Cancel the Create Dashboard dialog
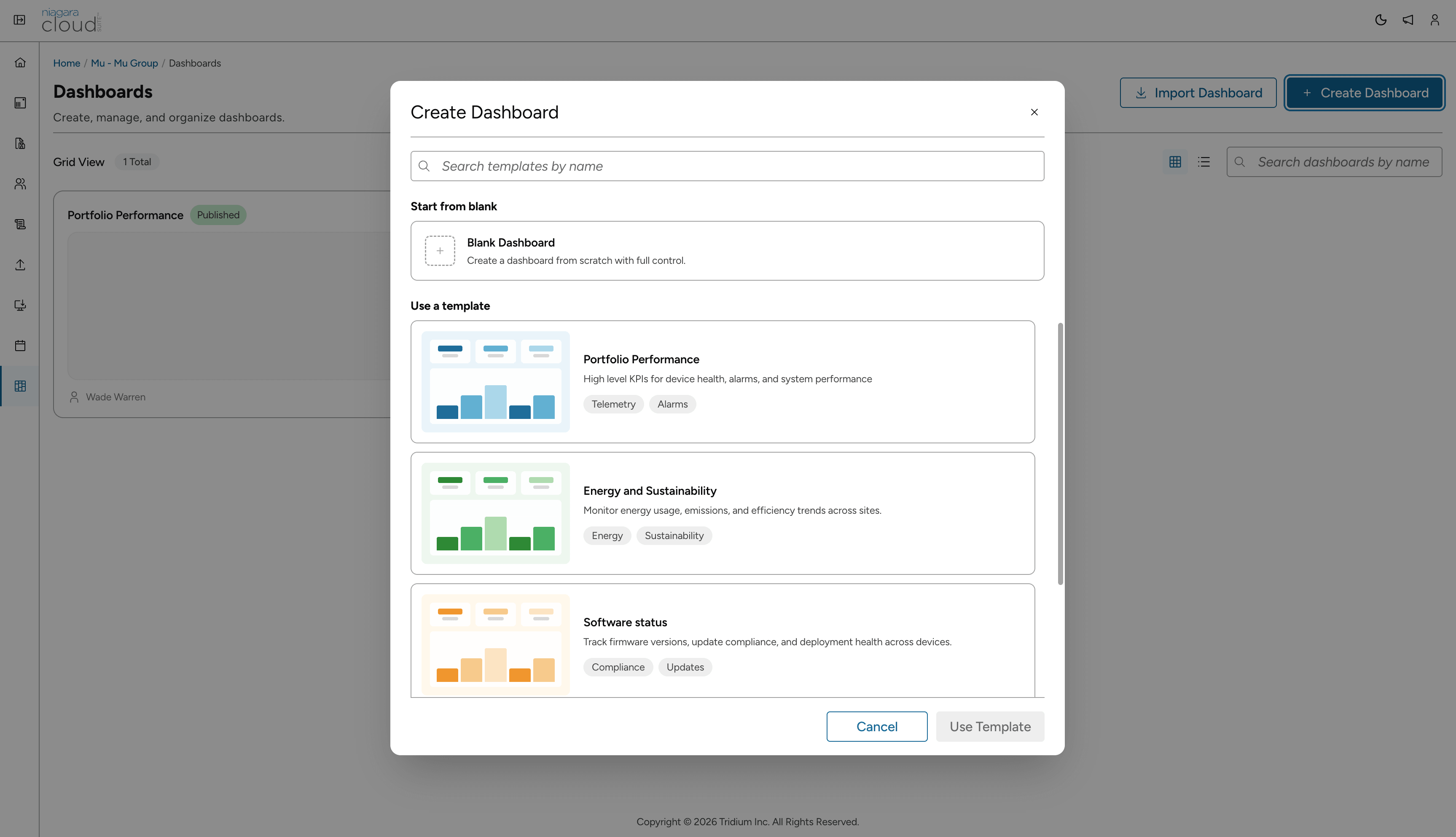The image size is (1456, 837). pyautogui.click(x=876, y=727)
